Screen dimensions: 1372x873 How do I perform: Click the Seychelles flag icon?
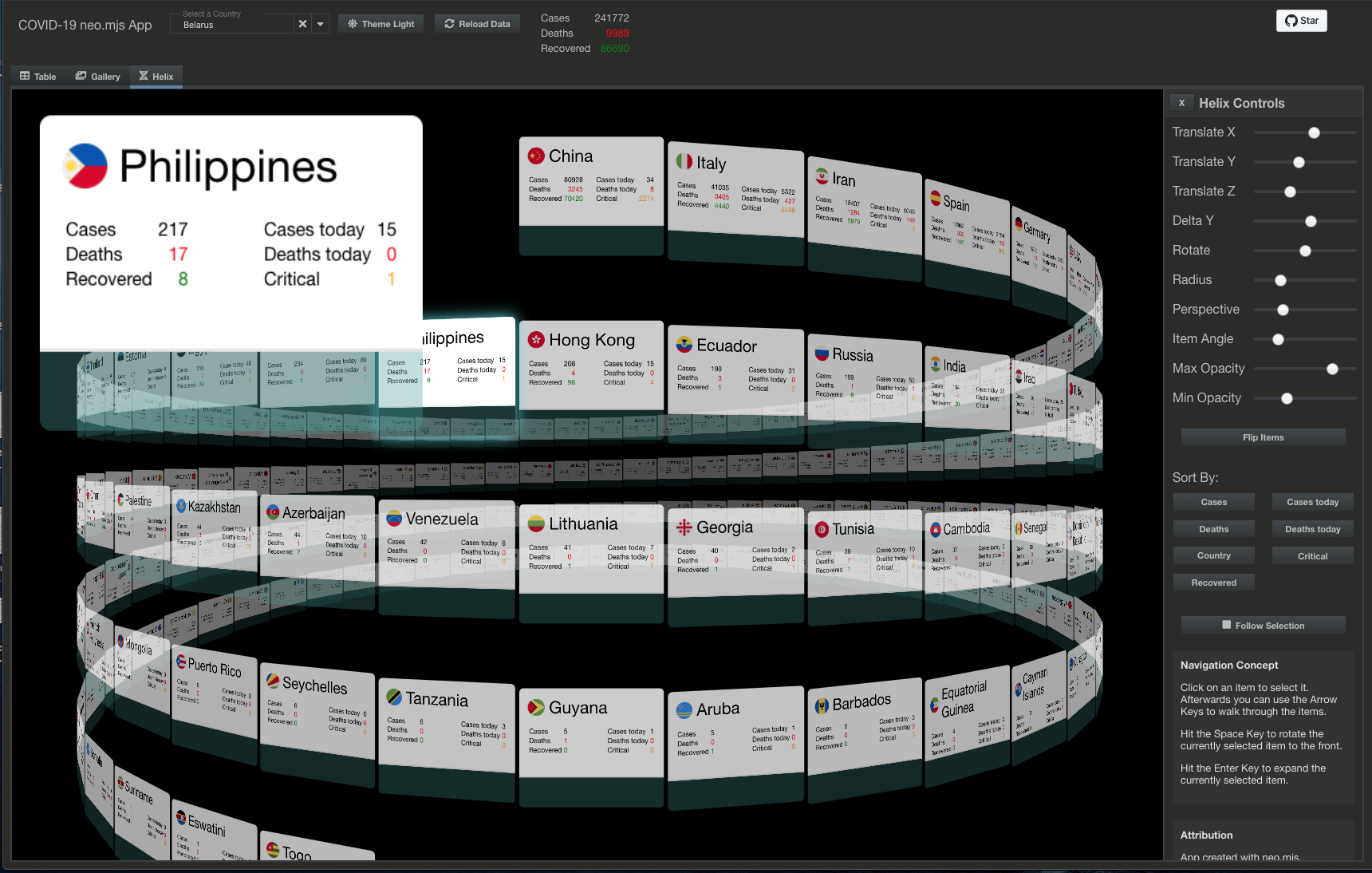click(273, 681)
